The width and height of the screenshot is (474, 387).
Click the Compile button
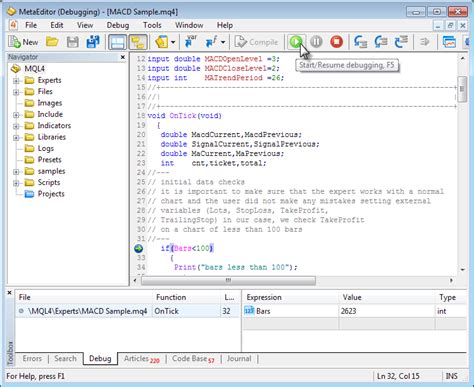coord(256,42)
